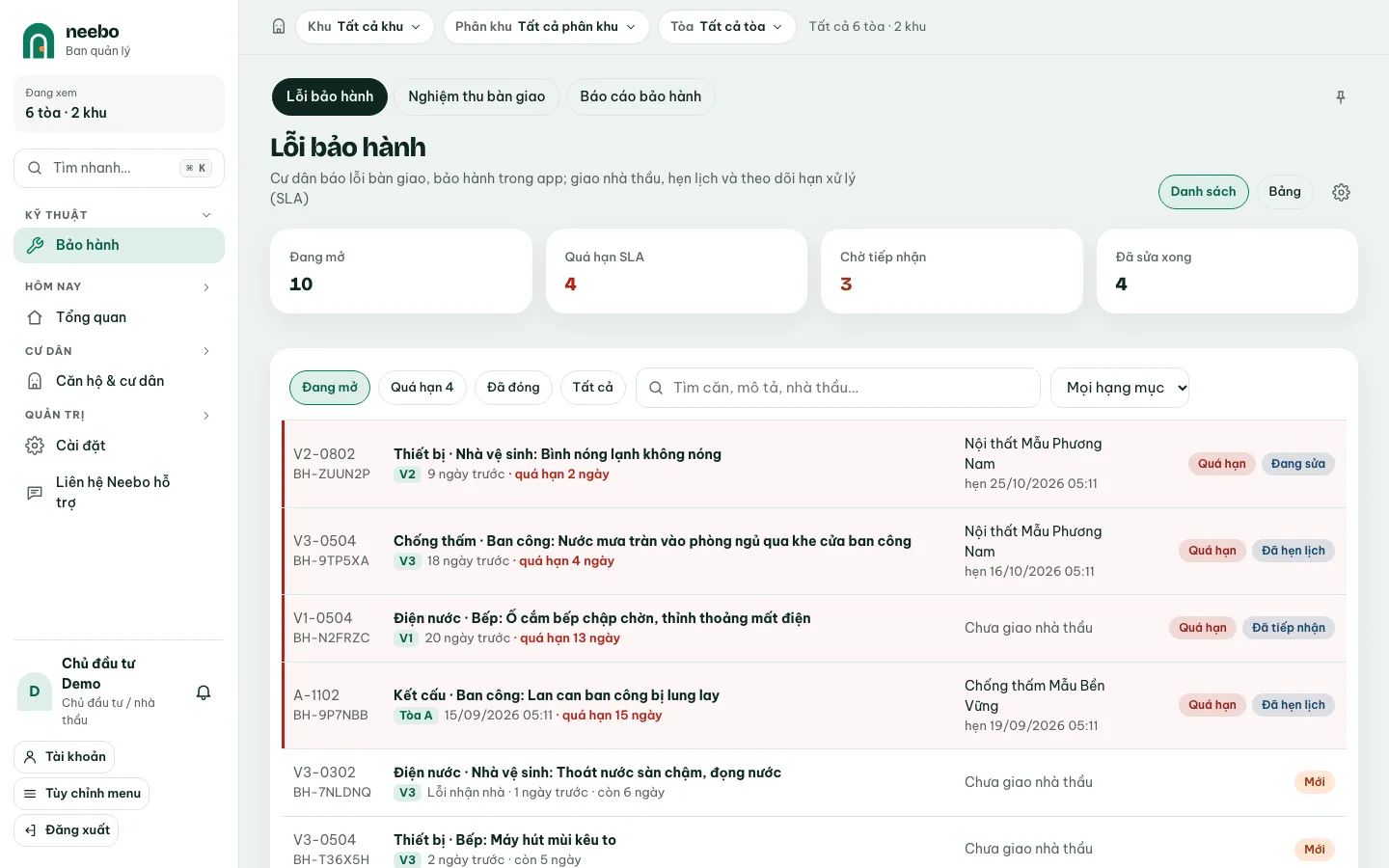Open the Mọi hạng mục dropdown
Viewport: 1389px width, 868px height.
tap(1120, 388)
